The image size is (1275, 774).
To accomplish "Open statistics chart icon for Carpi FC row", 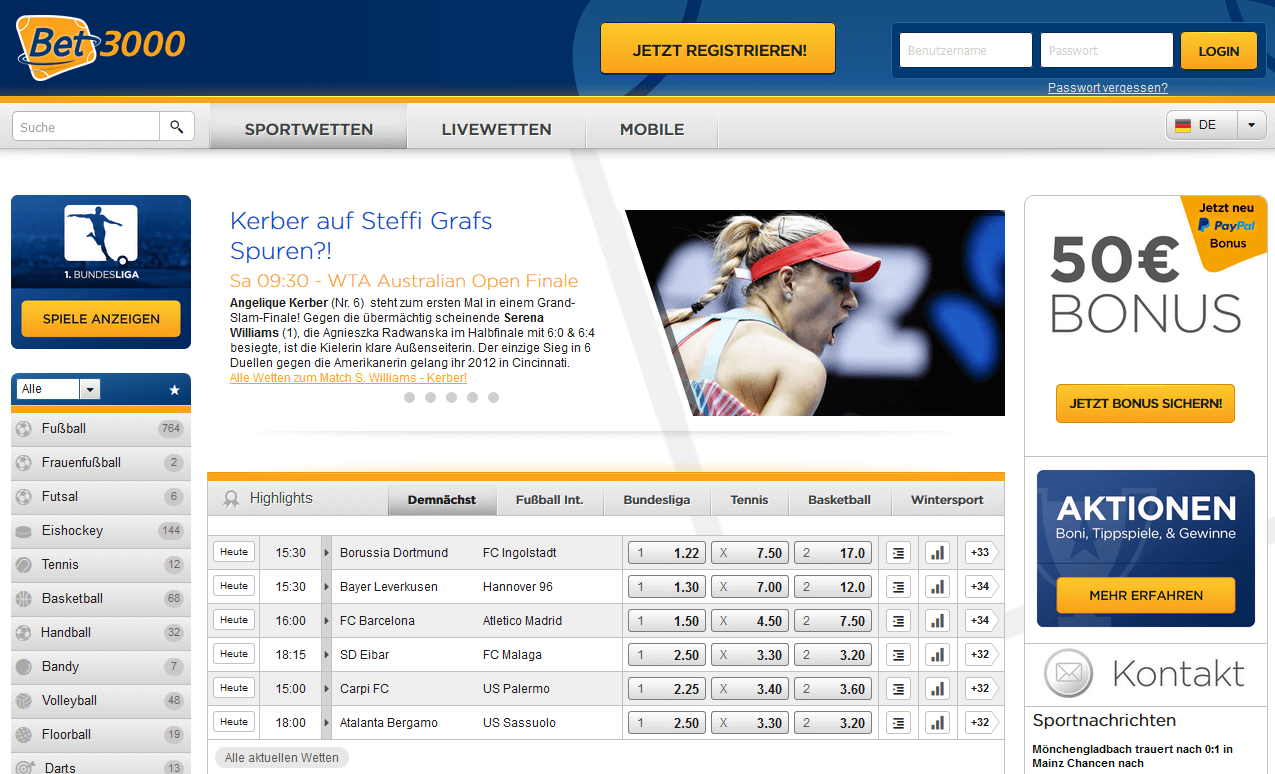I will tap(936, 688).
